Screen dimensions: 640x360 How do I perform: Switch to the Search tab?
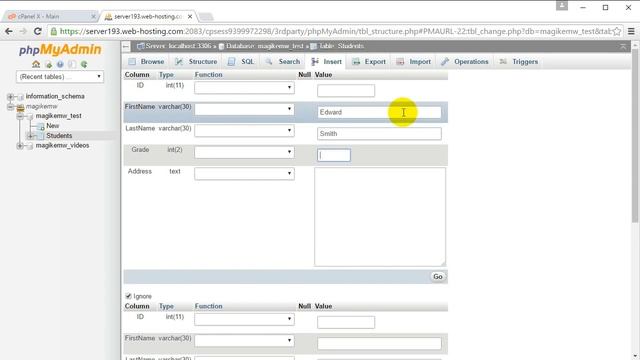282,62
